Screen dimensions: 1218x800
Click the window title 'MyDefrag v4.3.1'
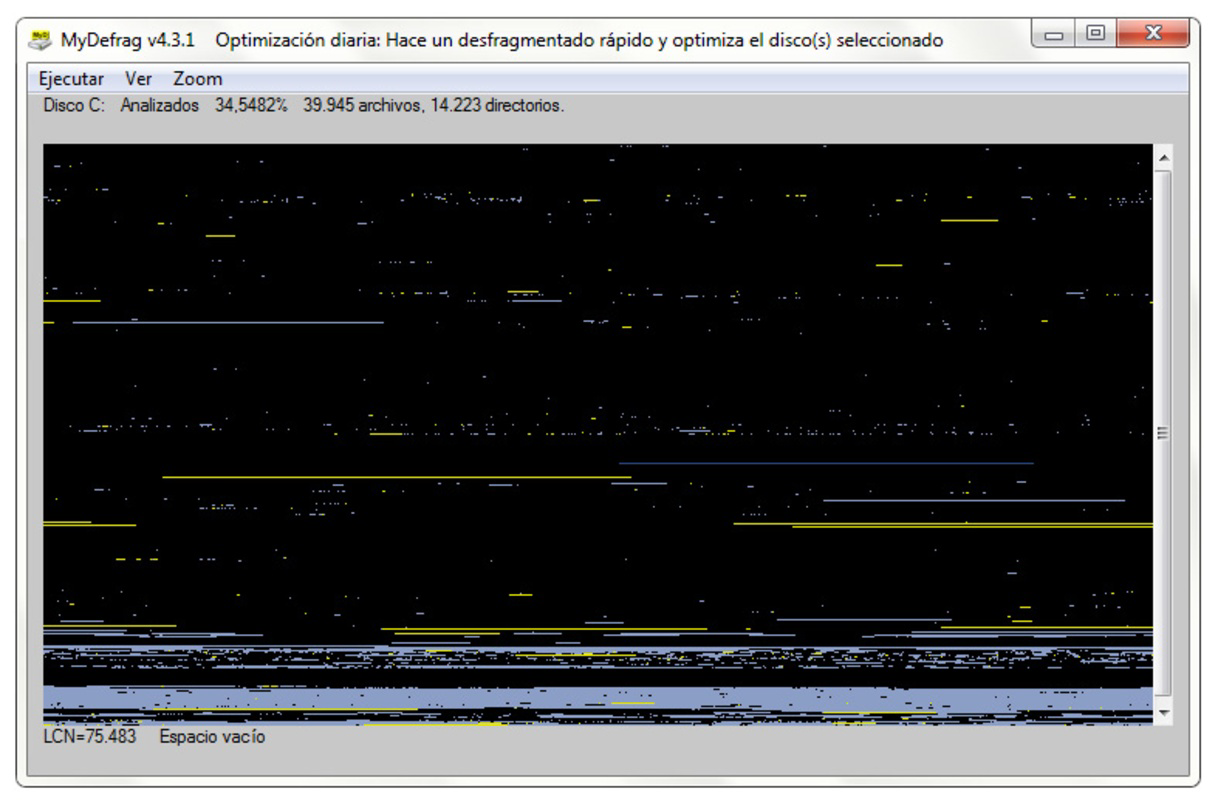click(x=128, y=41)
